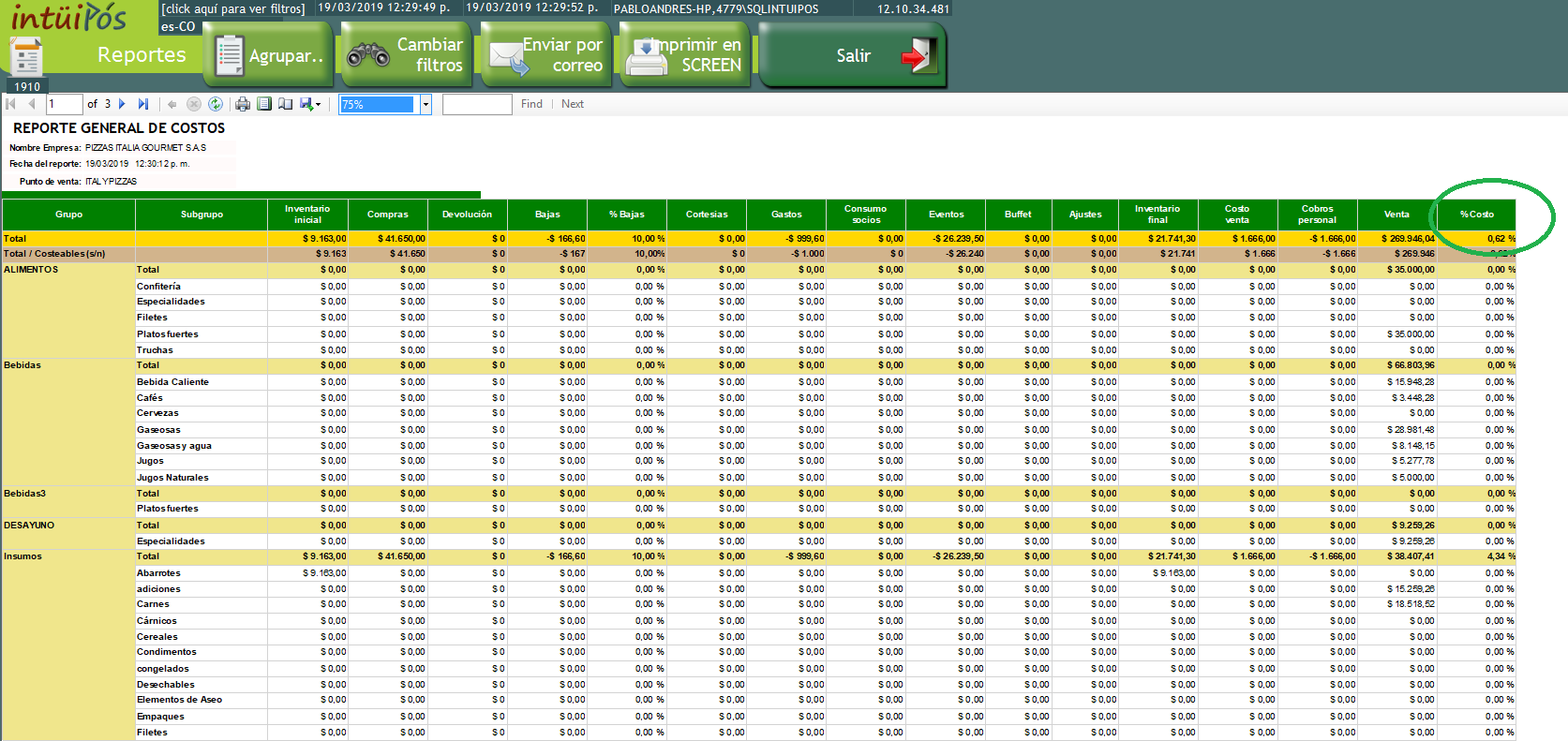Click the Find link in toolbar
This screenshot has height=741, width=1568.
click(x=531, y=104)
